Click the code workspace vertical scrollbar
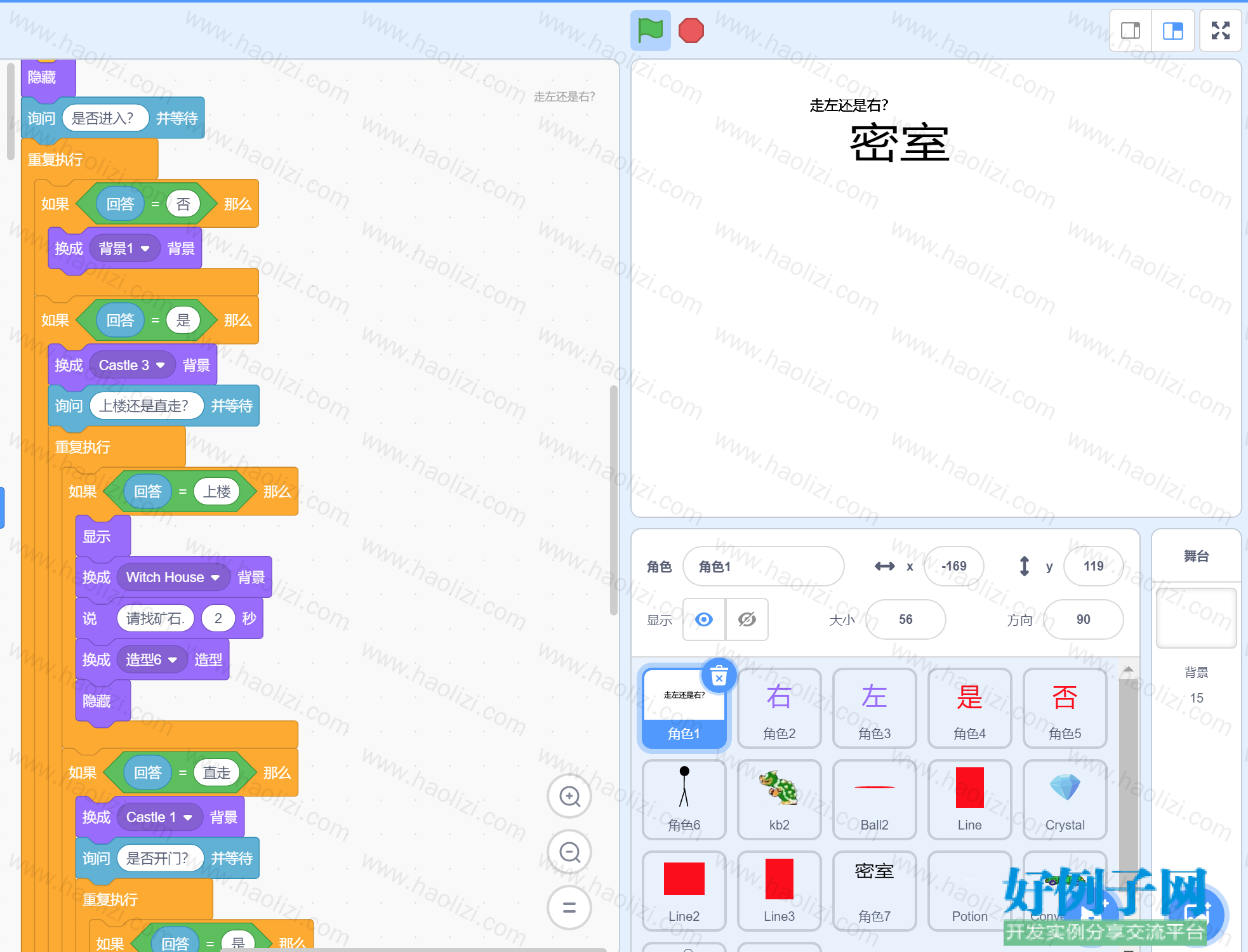Viewport: 1248px width, 952px height. (613, 500)
